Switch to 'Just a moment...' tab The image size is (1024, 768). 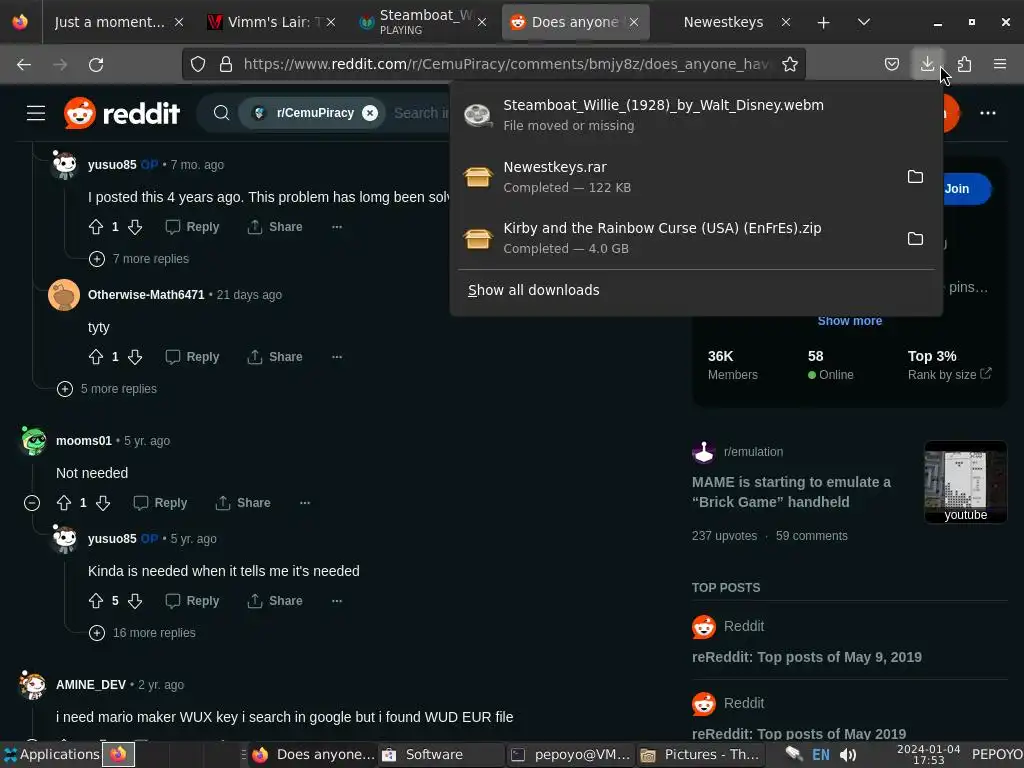[110, 22]
